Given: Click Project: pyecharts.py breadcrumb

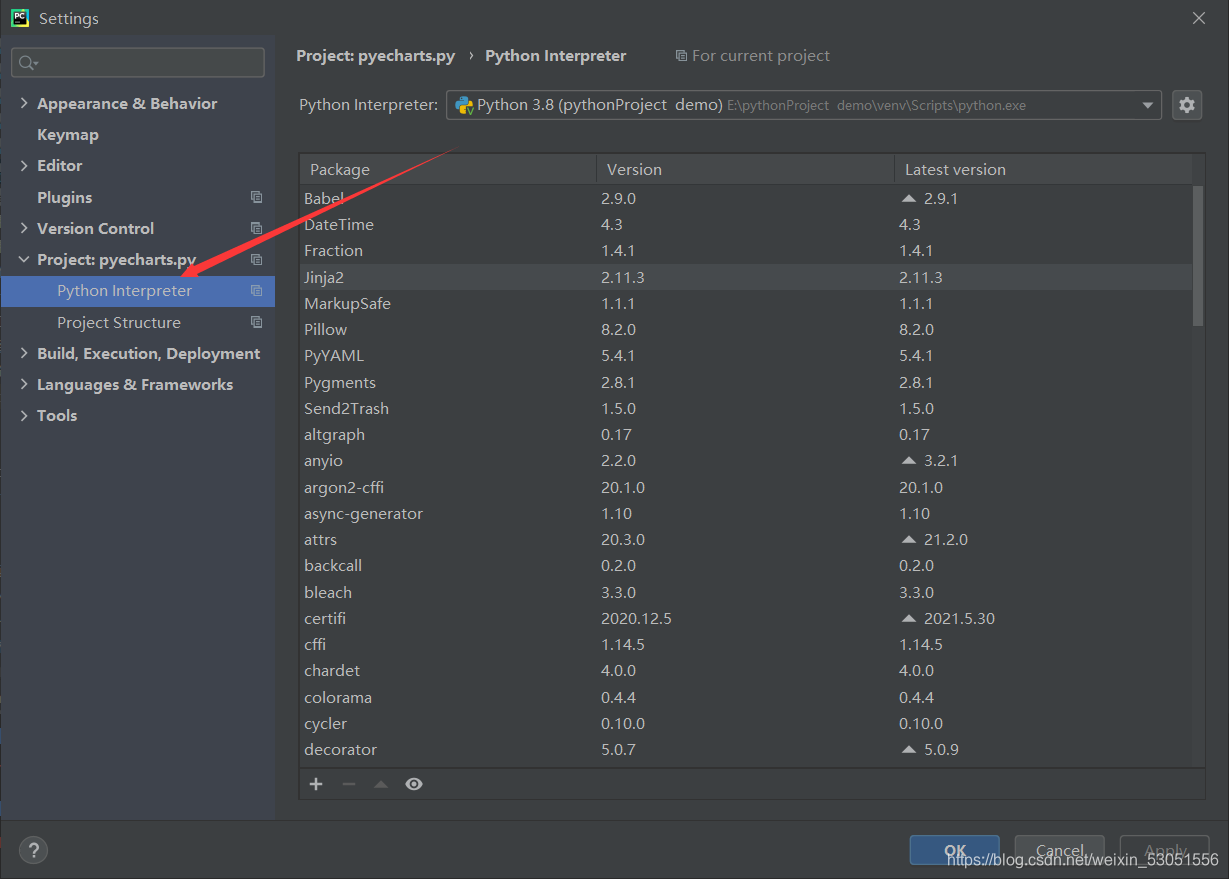Looking at the screenshot, I should (x=376, y=56).
